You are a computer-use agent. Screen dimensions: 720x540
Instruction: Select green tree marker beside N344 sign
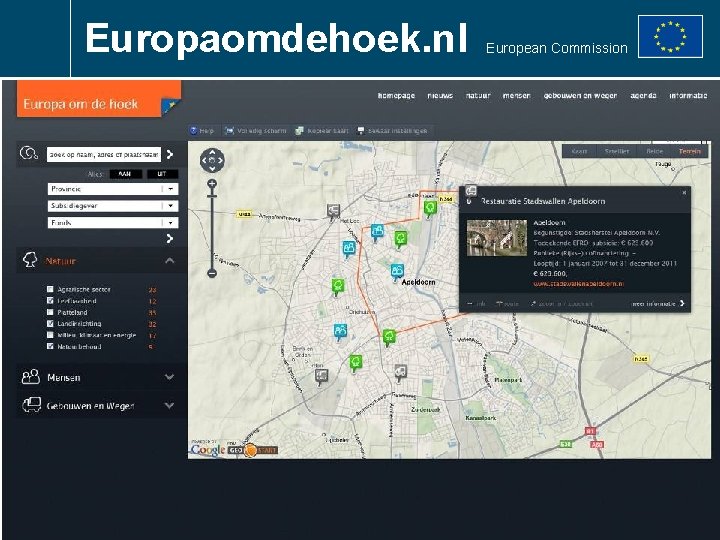[x=430, y=209]
